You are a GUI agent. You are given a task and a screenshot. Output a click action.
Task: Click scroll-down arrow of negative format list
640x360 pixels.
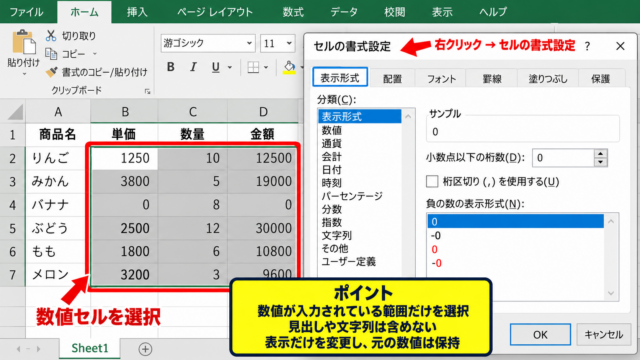tap(611, 293)
